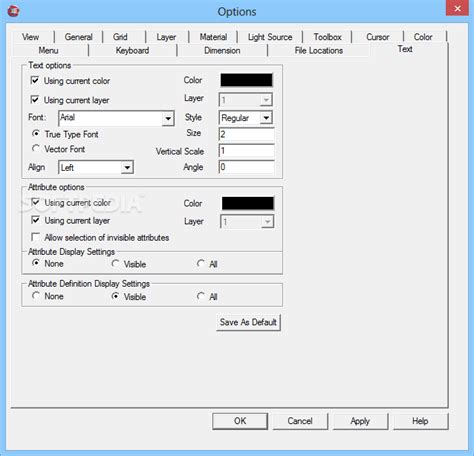Open the General tab
474x456 pixels.
(x=79, y=37)
